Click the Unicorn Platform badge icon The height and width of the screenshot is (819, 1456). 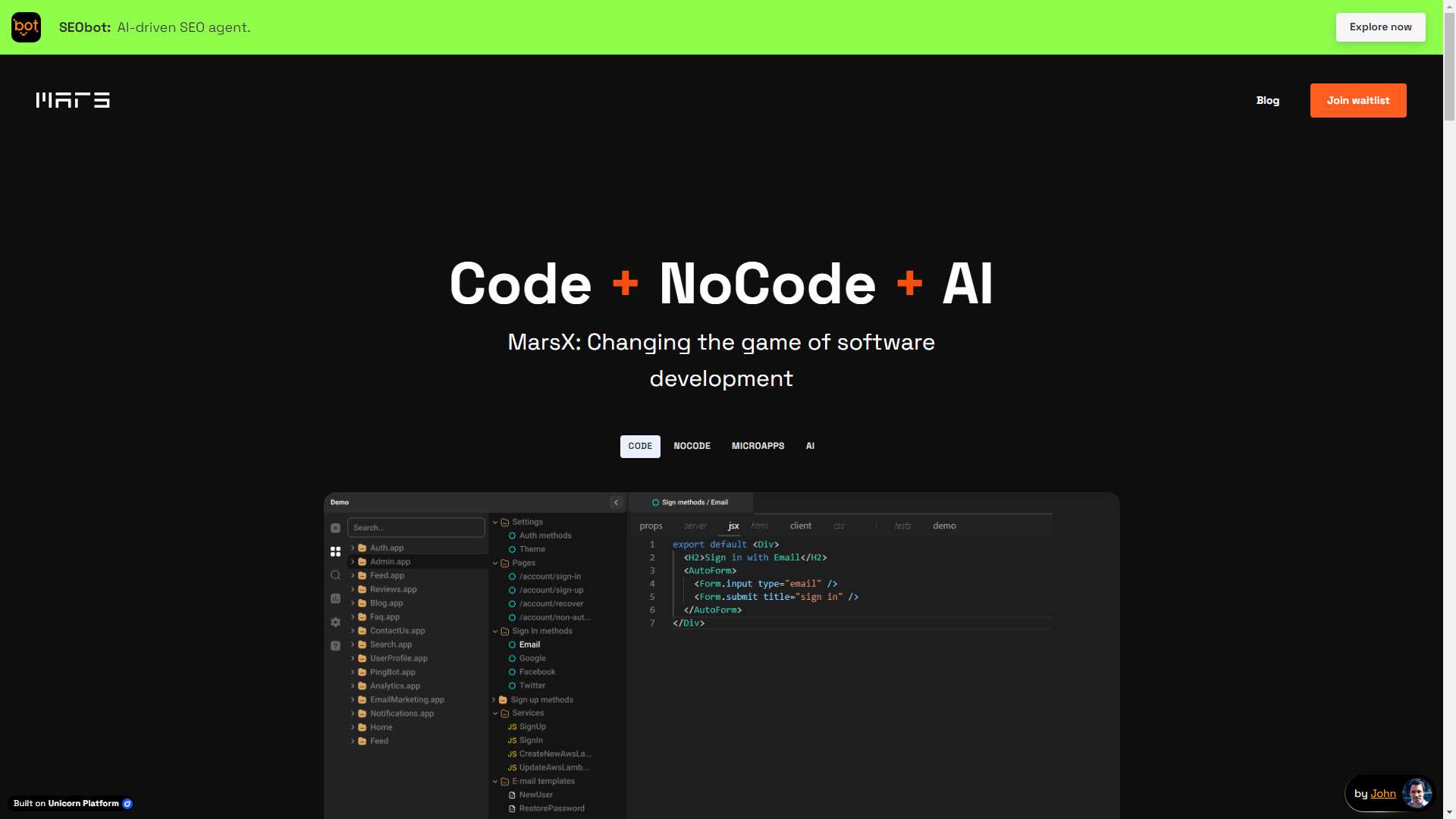(x=127, y=804)
